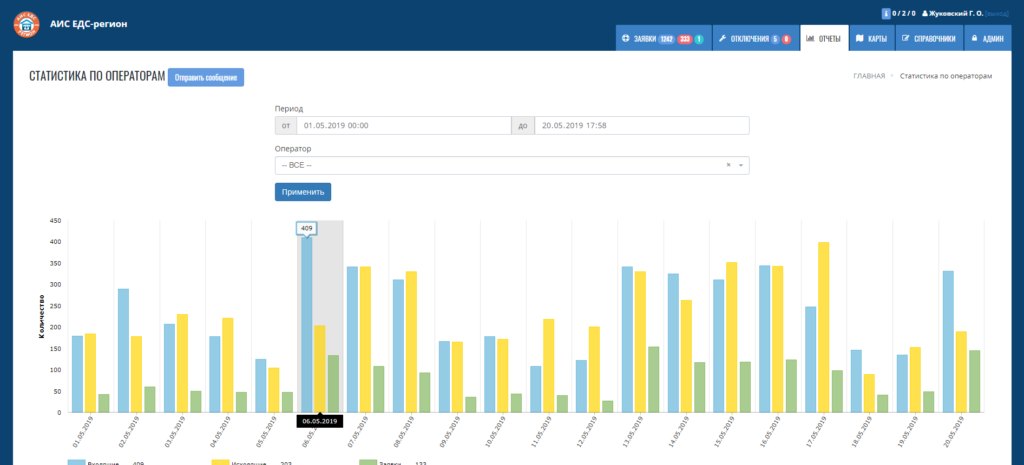Click the 450 value on the vertical axis
The height and width of the screenshot is (465, 1024).
(x=56, y=221)
